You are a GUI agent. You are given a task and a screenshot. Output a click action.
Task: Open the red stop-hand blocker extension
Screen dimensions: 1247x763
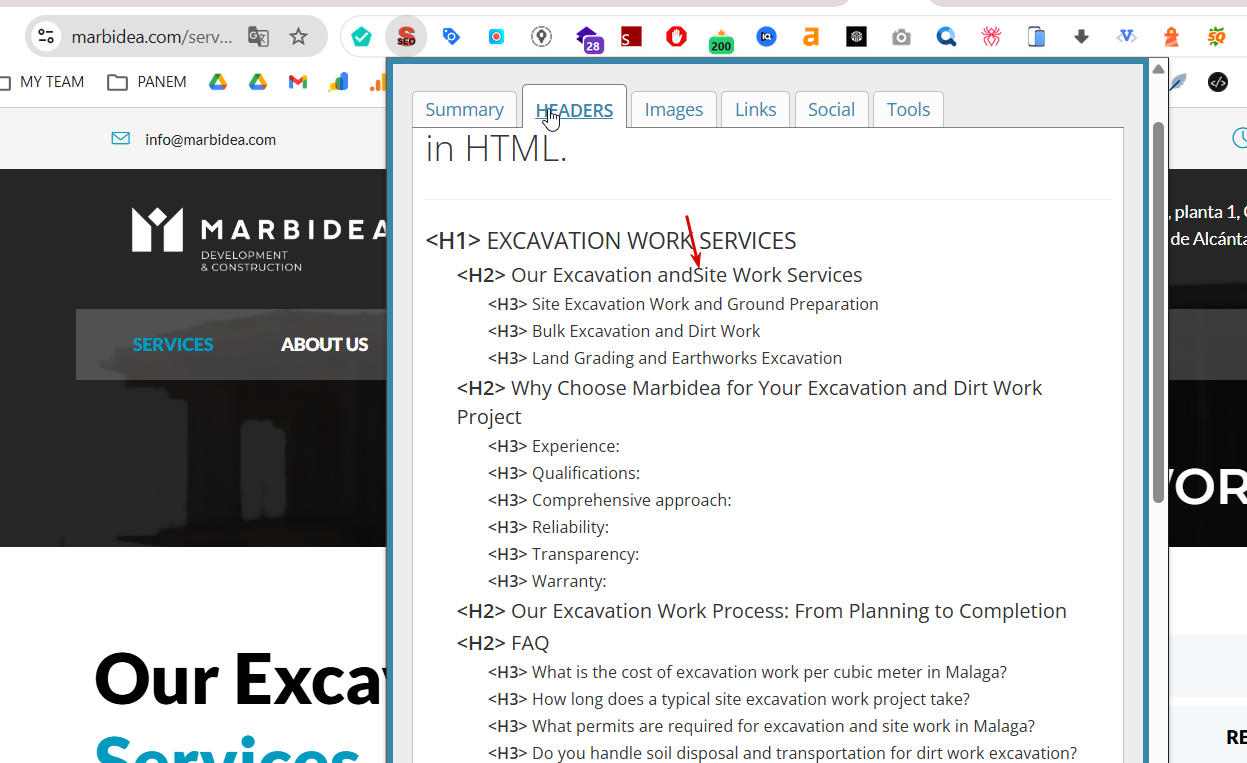[x=677, y=37]
